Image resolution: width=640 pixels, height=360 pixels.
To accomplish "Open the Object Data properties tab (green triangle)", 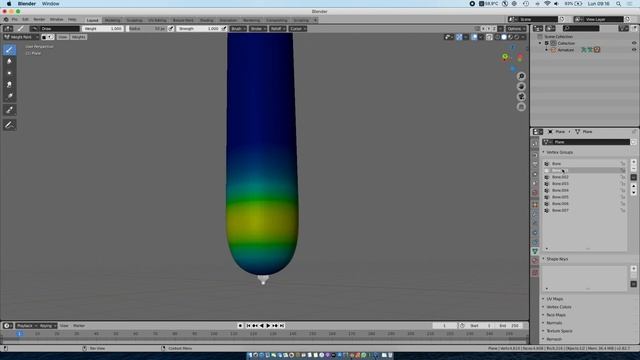I will click(535, 251).
